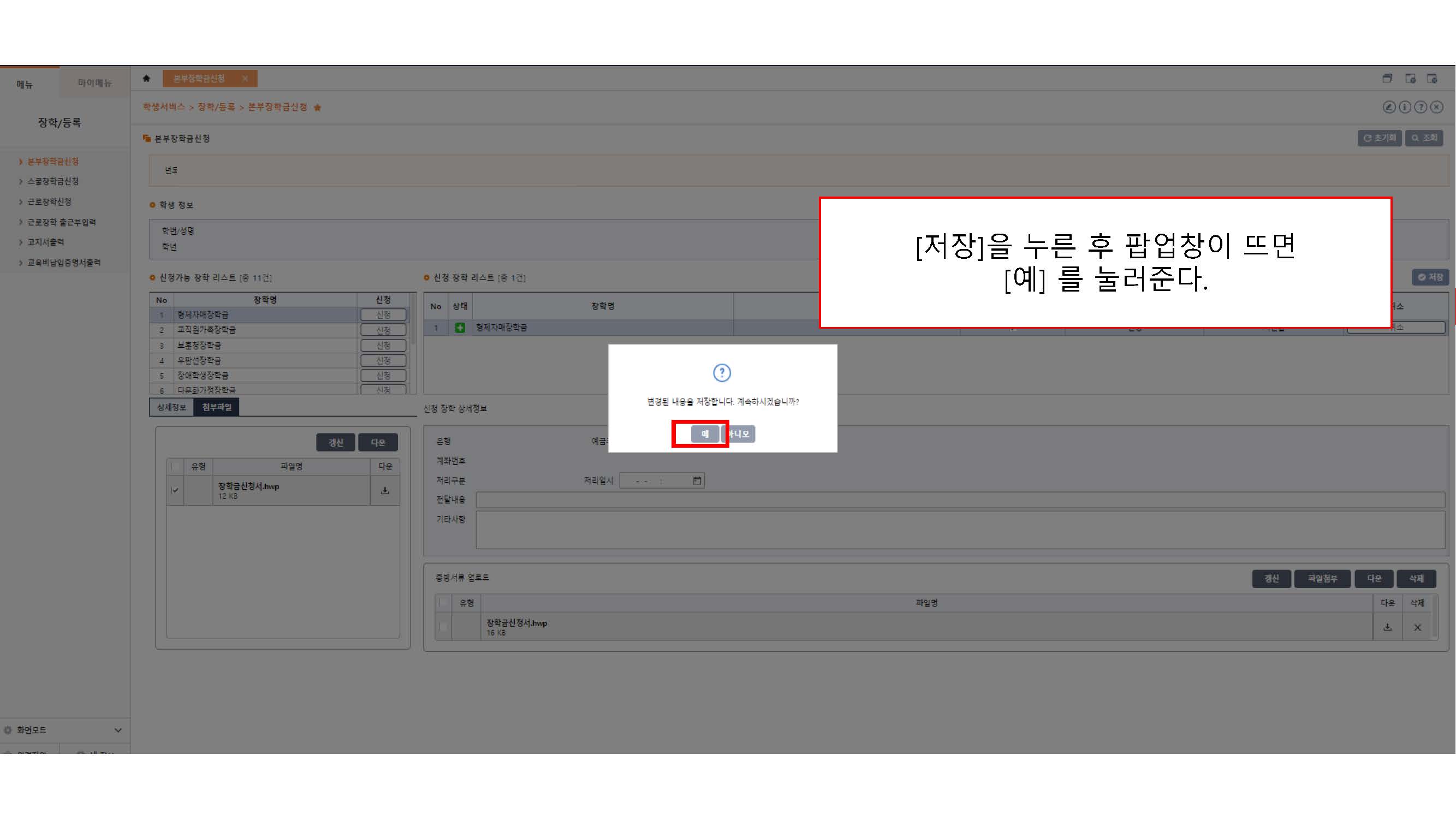Click the 파일명 header in 증빙서류 업로드 table
The width and height of the screenshot is (1456, 819).
pos(927,603)
